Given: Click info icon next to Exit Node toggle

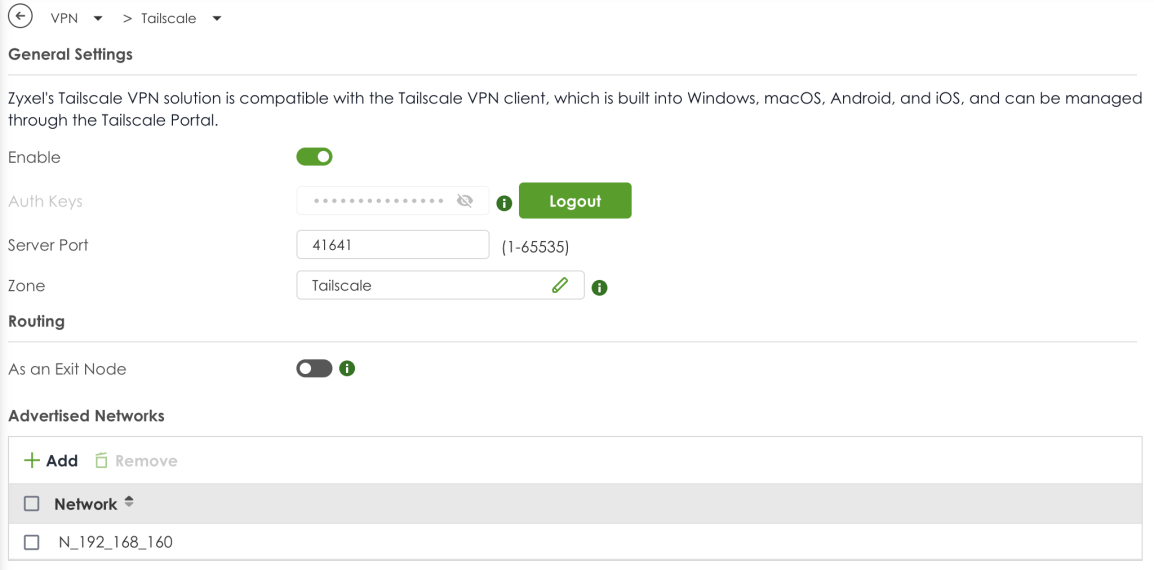Looking at the screenshot, I should [348, 369].
